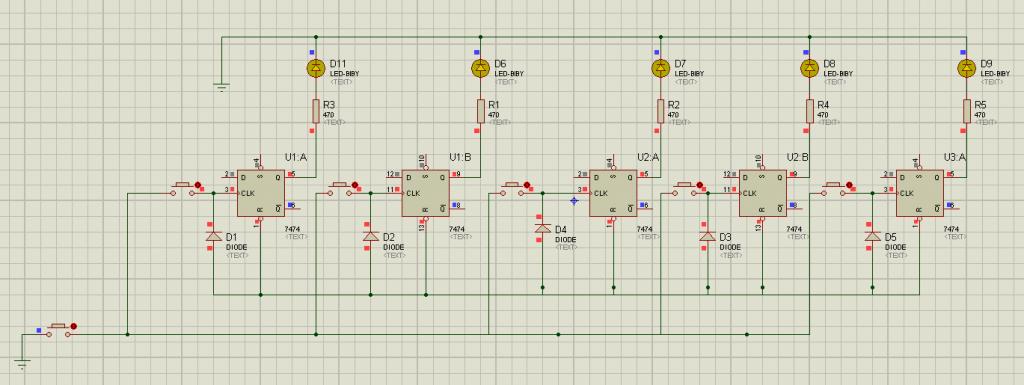
Task: Select the D6 LED component
Action: (481, 68)
